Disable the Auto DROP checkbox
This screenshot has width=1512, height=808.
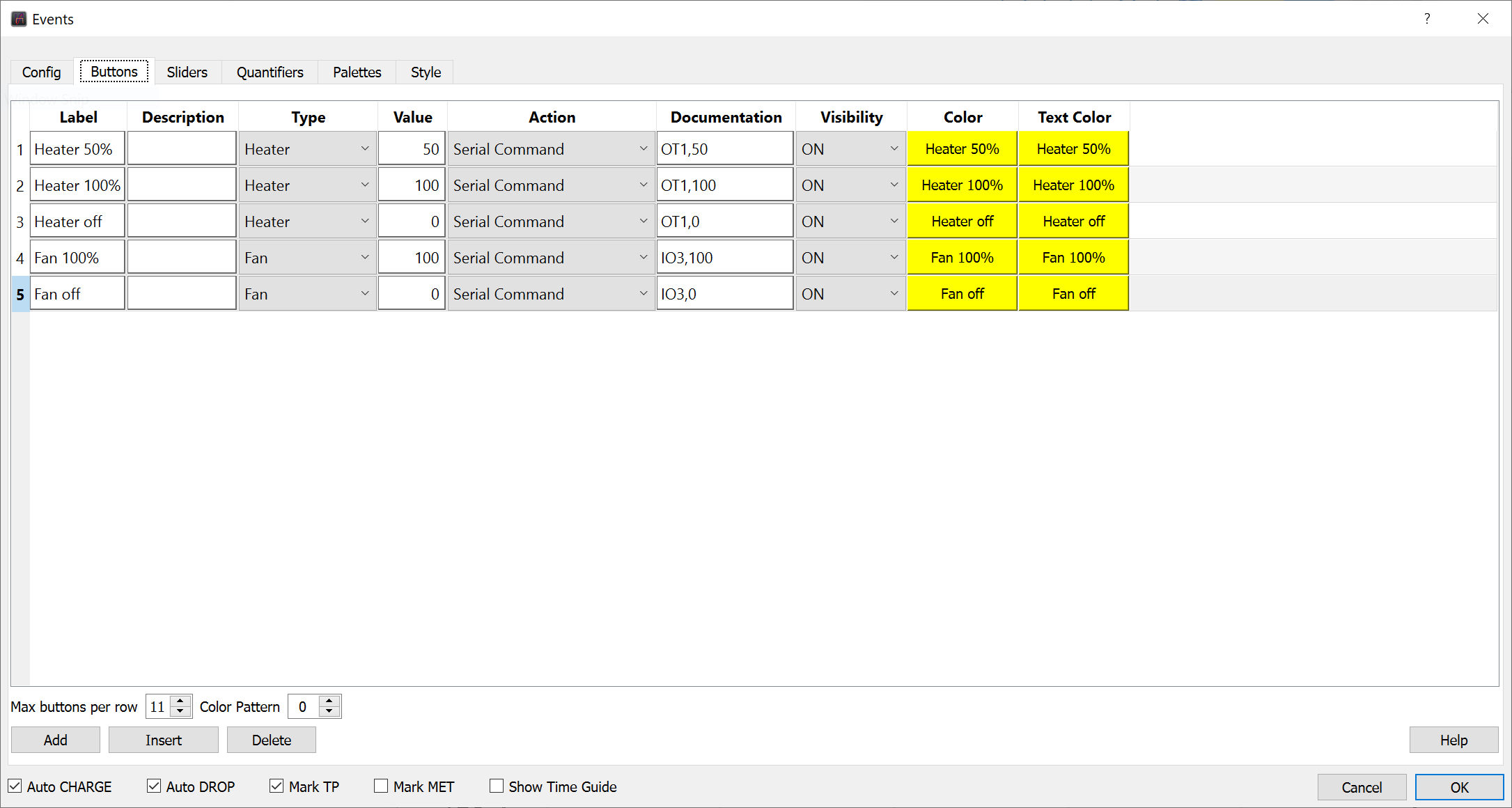tap(154, 786)
